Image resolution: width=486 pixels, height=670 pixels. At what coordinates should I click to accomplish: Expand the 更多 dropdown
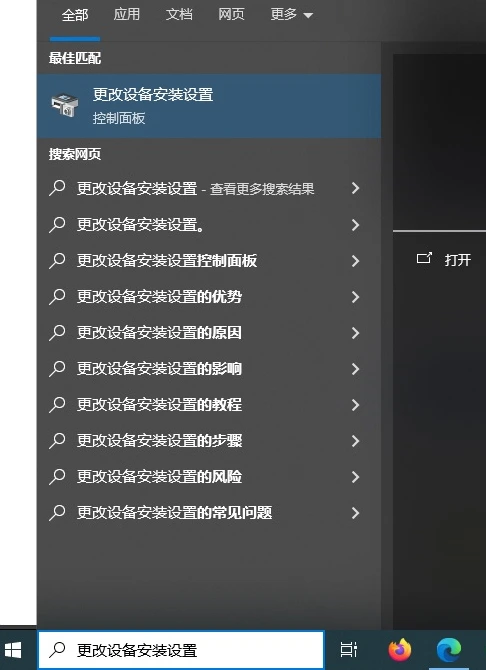pyautogui.click(x=292, y=15)
